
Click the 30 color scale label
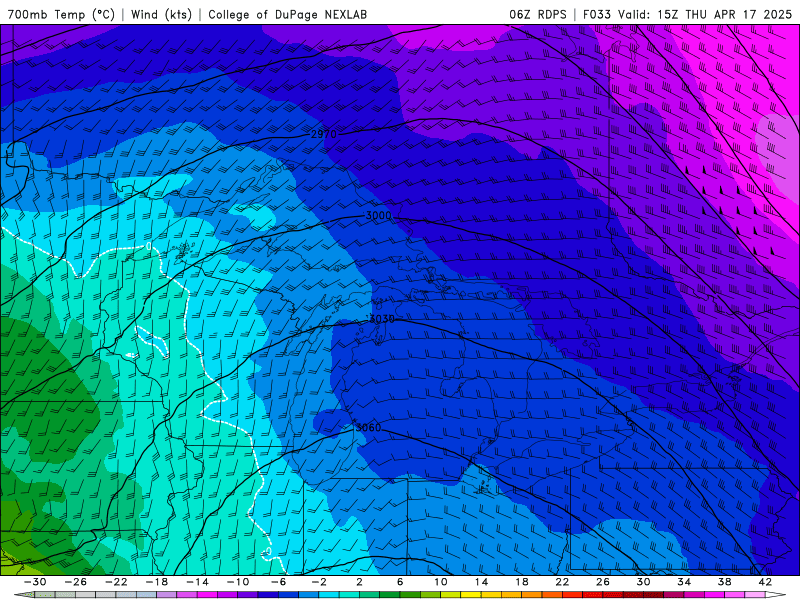[643, 582]
